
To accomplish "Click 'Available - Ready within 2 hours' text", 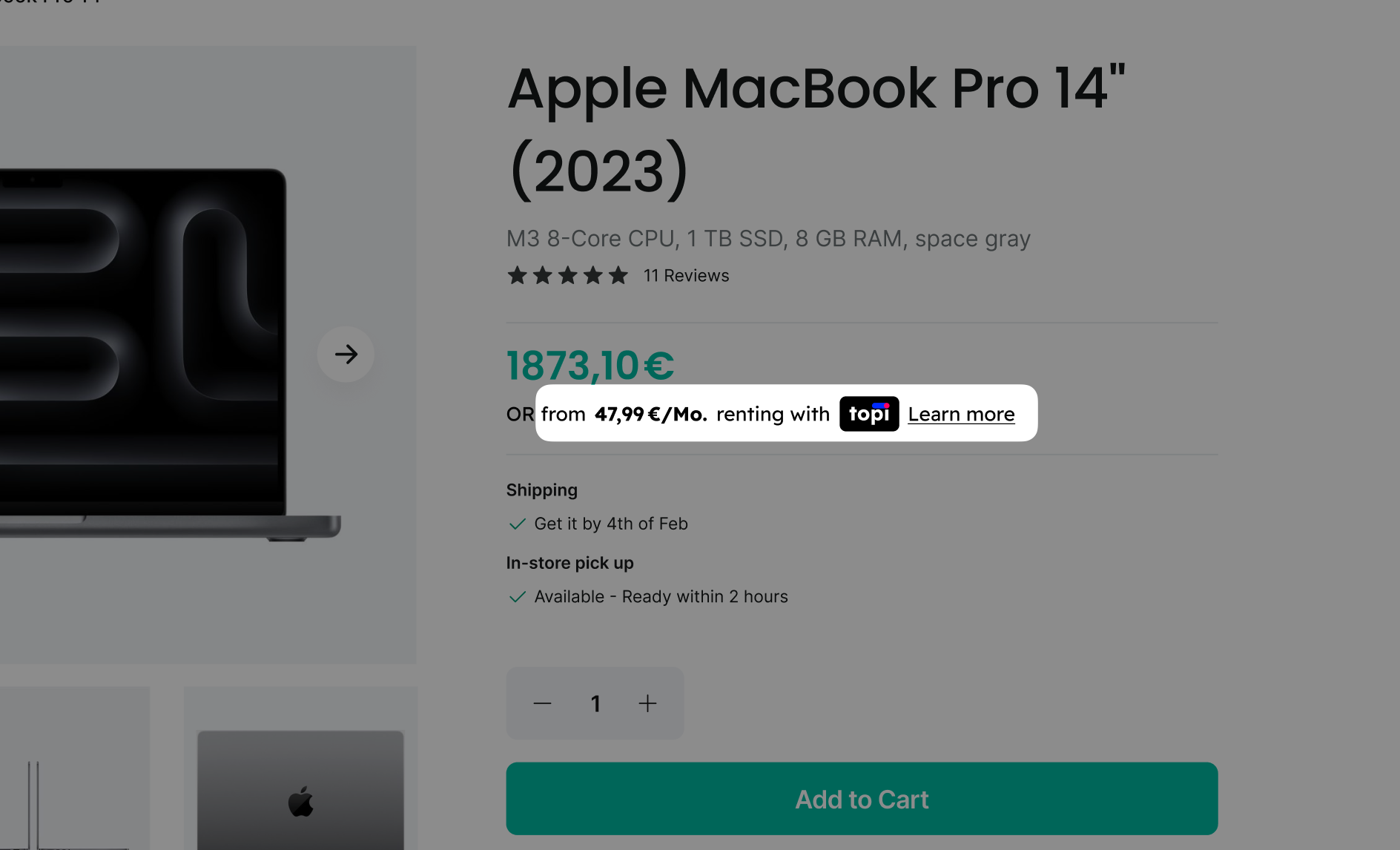I will click(x=661, y=596).
